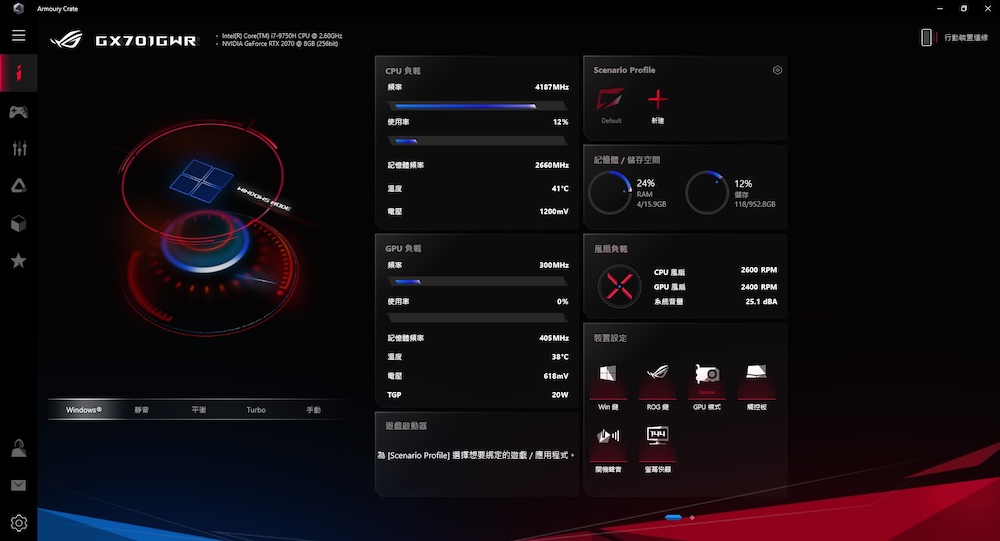The width and height of the screenshot is (1000, 541).
Task: Select the Windows® mode tab
Action: tap(84, 410)
